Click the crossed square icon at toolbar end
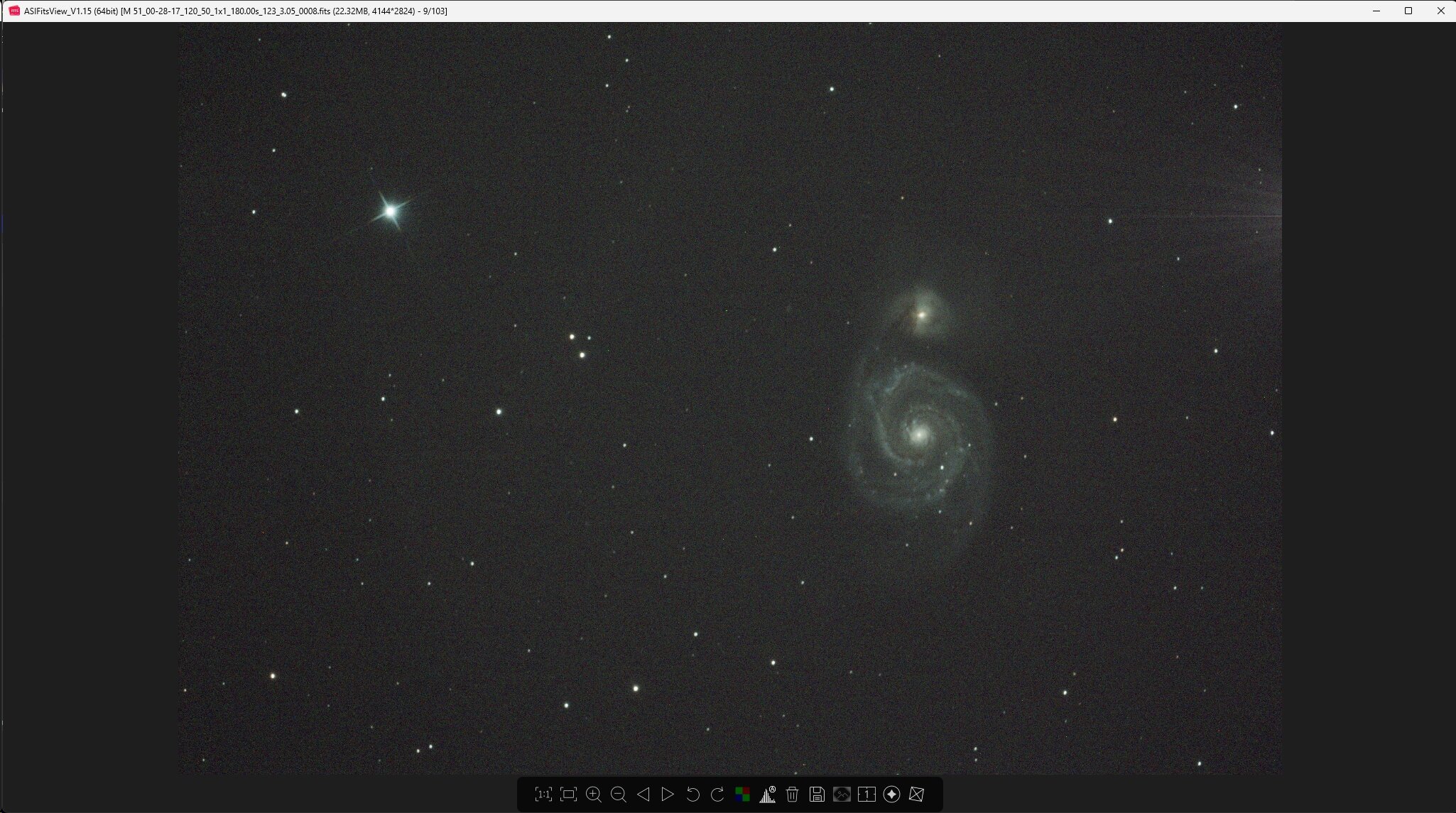1456x813 pixels. (916, 795)
